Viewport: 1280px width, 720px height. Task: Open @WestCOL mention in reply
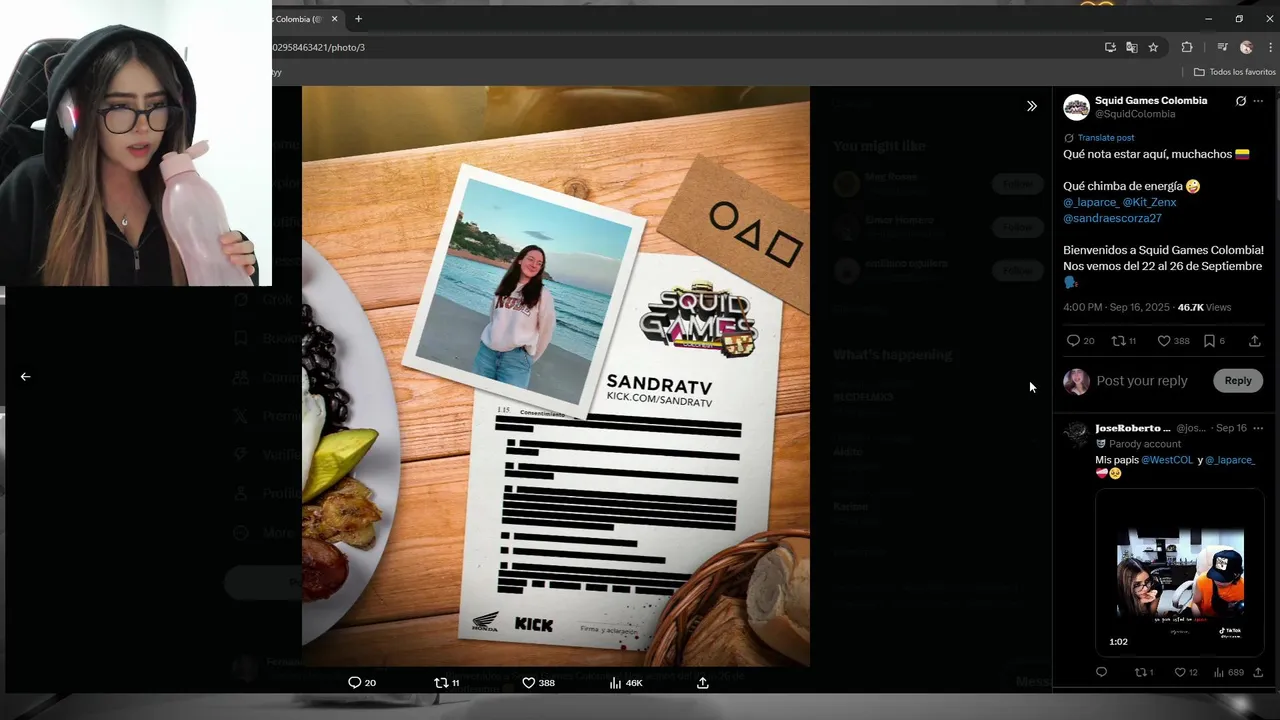coord(1167,460)
